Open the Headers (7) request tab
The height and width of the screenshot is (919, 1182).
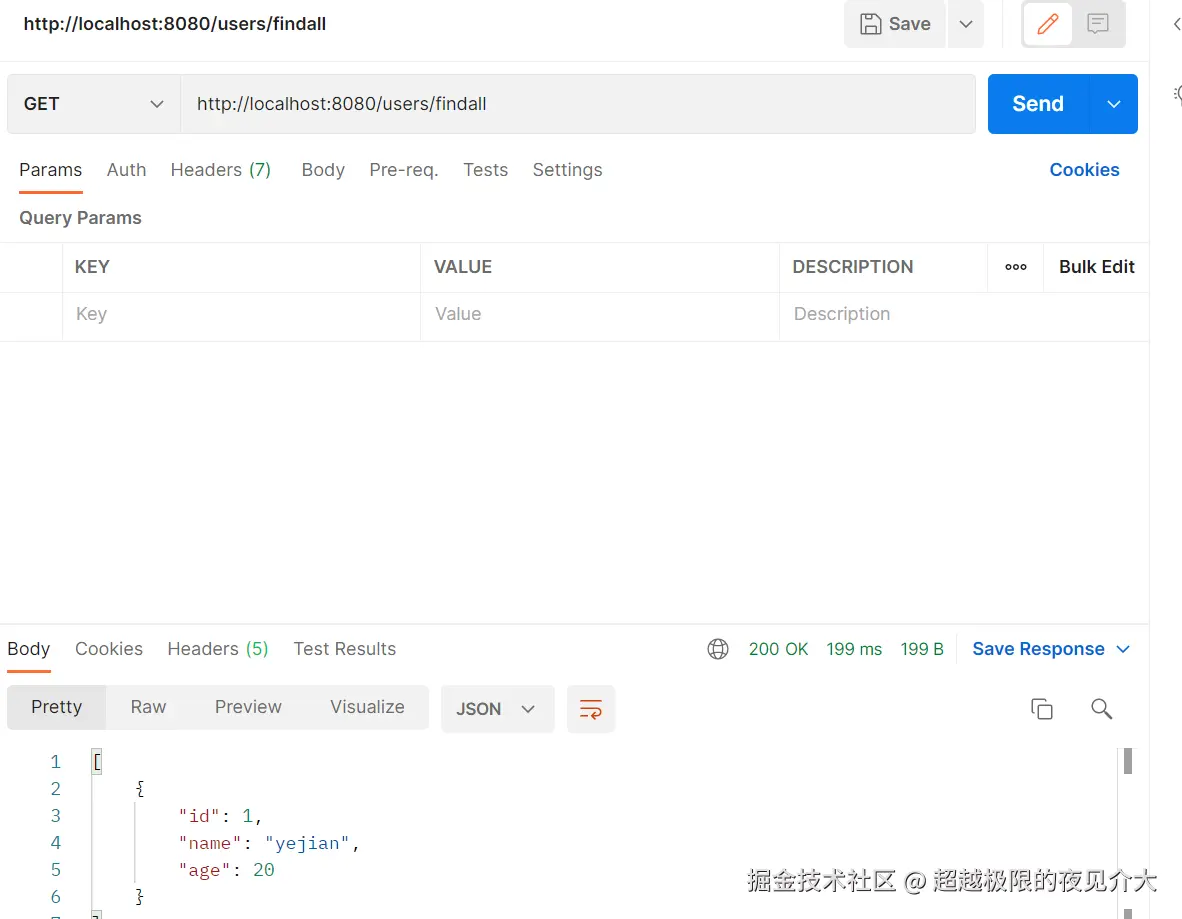pyautogui.click(x=221, y=170)
